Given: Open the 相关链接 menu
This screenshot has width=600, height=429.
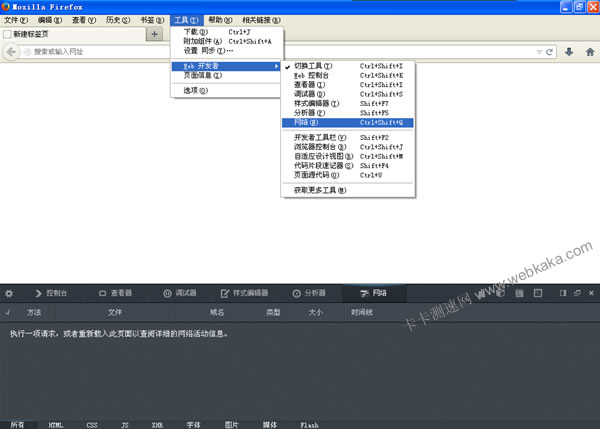Looking at the screenshot, I should coord(261,20).
